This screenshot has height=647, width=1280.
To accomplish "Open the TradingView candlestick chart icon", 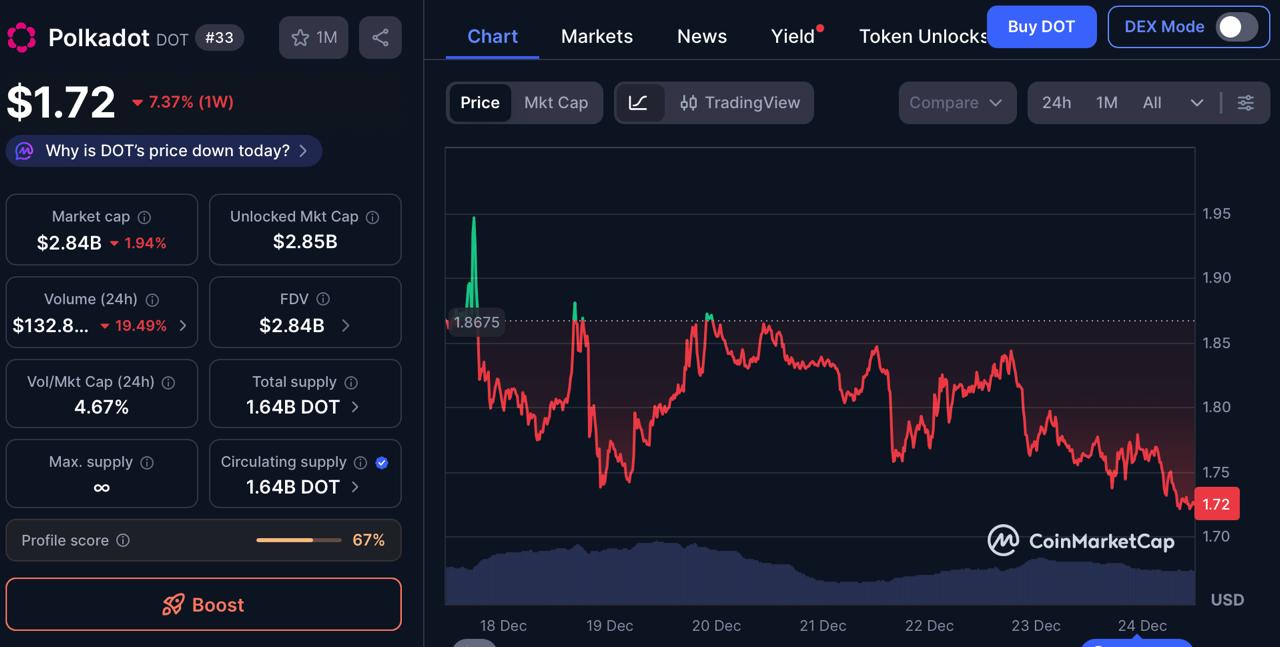I will pos(692,102).
